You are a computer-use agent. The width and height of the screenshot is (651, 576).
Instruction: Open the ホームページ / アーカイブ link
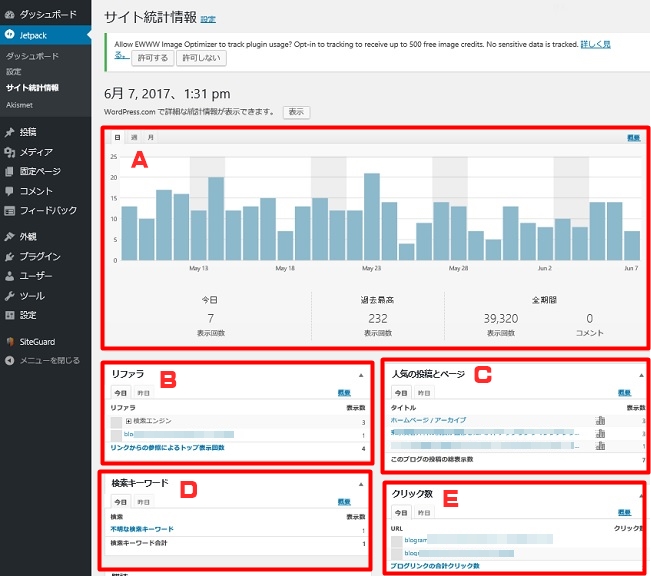[428, 420]
